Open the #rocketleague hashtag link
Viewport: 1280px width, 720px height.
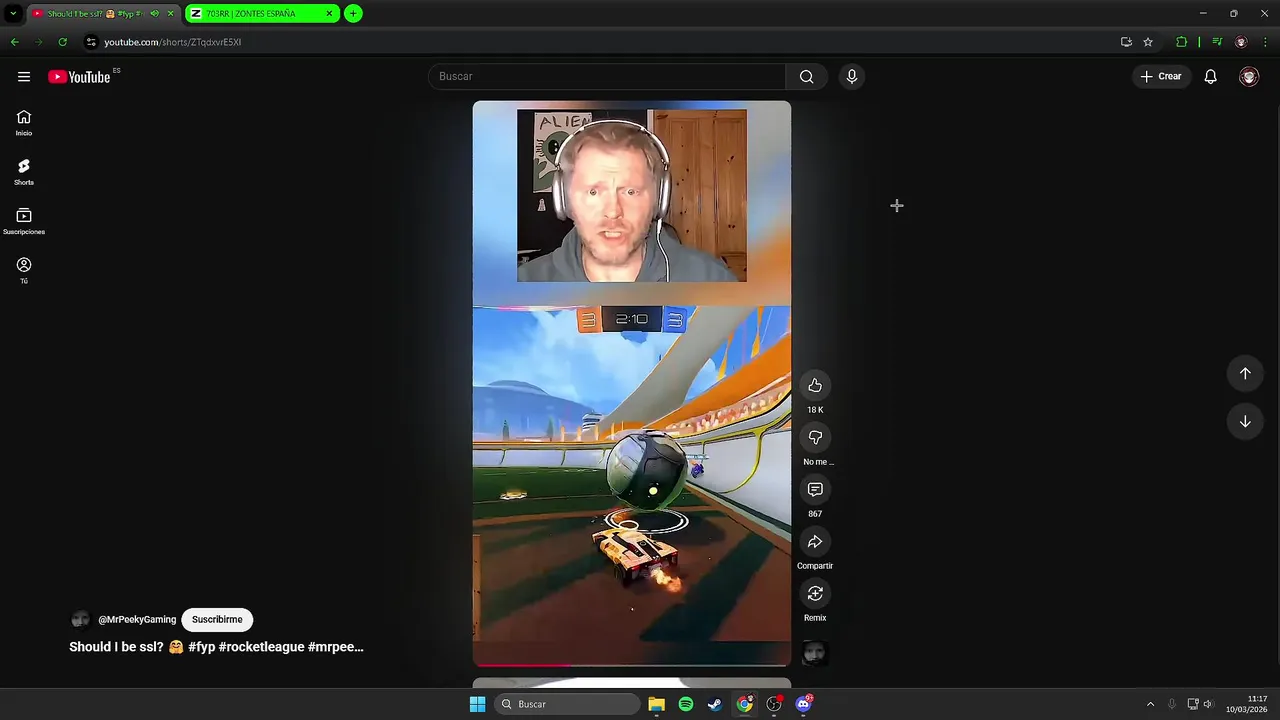pos(261,647)
